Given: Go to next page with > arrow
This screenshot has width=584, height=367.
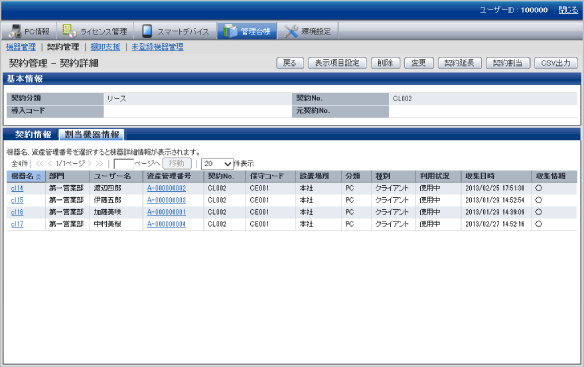Looking at the screenshot, I should pos(89,164).
